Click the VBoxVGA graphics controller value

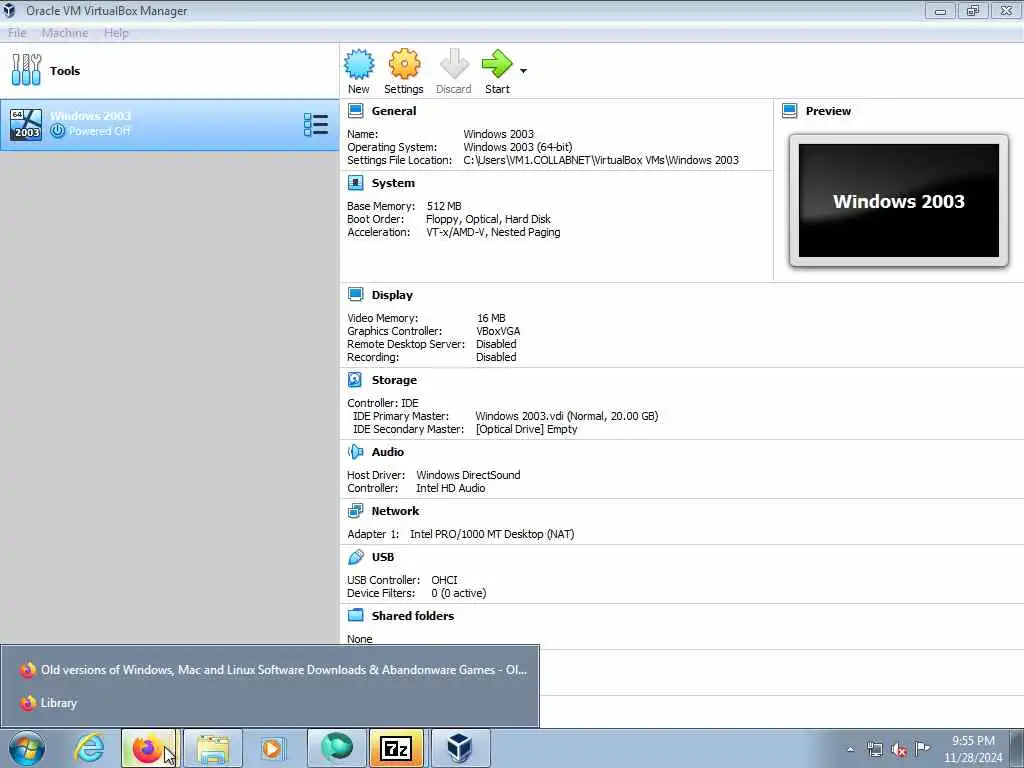click(x=498, y=331)
